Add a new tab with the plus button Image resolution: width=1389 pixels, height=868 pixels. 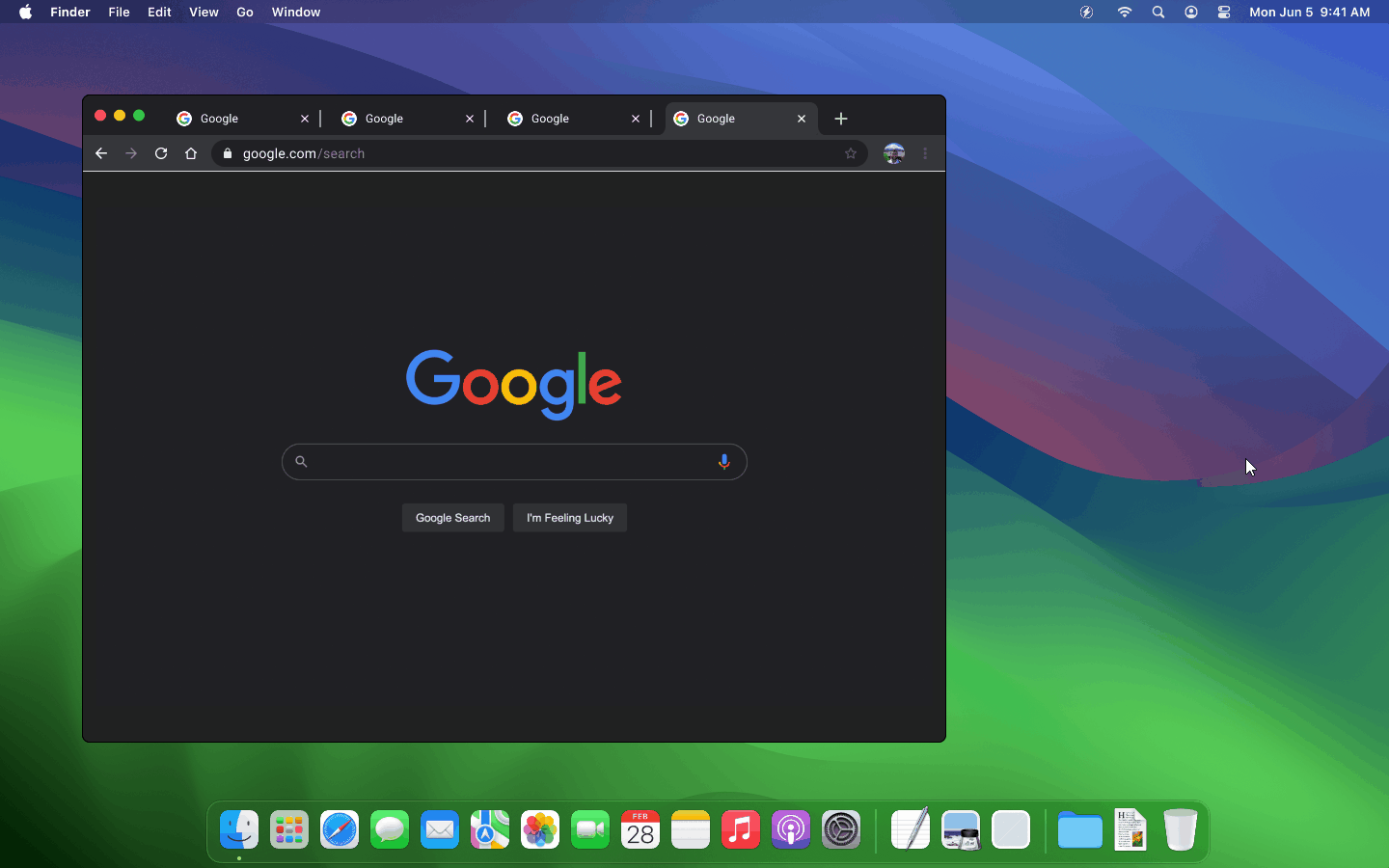coord(841,119)
